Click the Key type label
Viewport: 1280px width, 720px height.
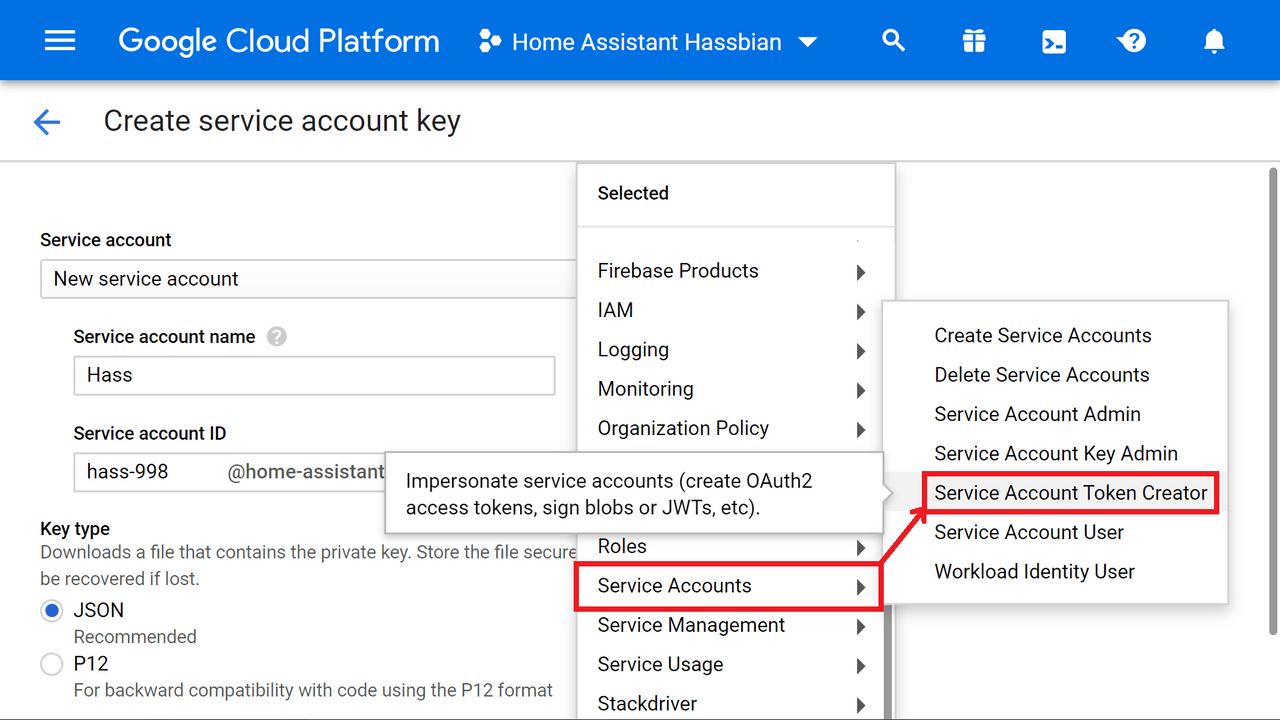(75, 528)
